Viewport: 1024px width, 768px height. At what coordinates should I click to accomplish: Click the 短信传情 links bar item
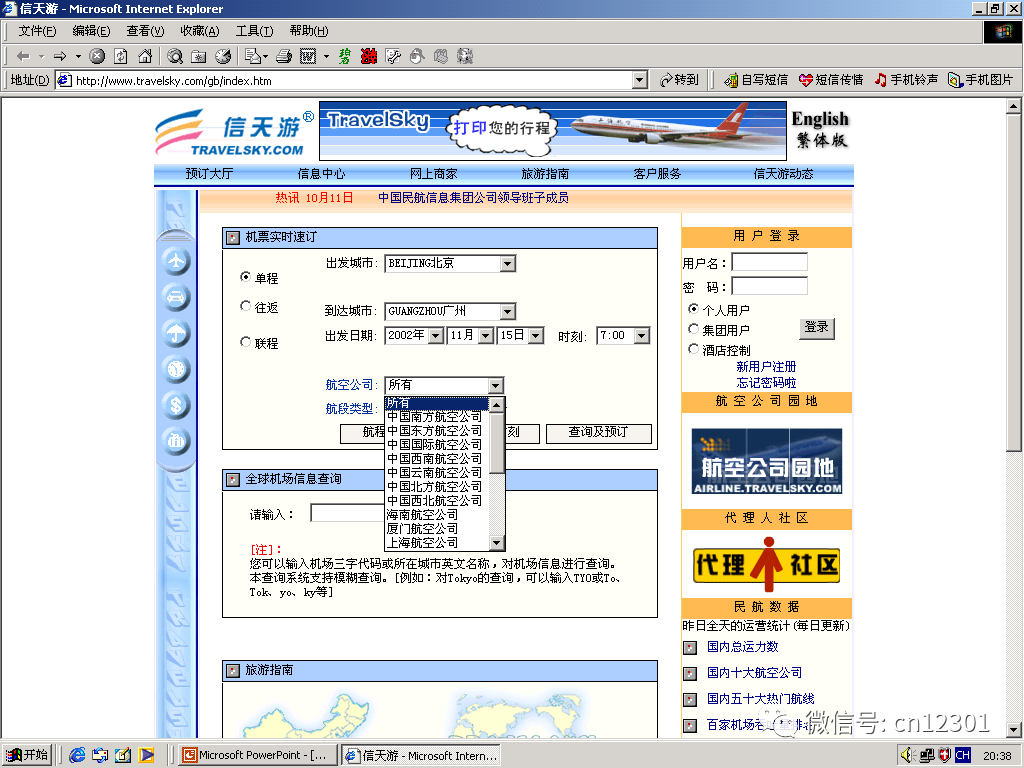pyautogui.click(x=831, y=80)
